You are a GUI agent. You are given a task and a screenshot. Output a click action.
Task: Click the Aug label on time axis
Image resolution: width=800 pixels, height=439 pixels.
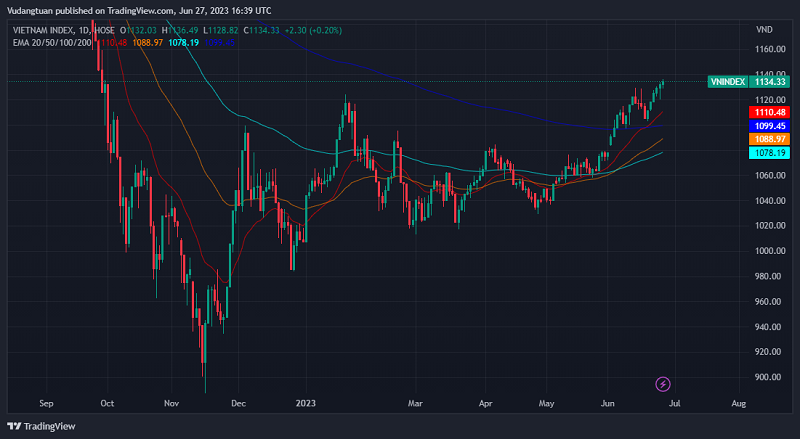coord(738,405)
